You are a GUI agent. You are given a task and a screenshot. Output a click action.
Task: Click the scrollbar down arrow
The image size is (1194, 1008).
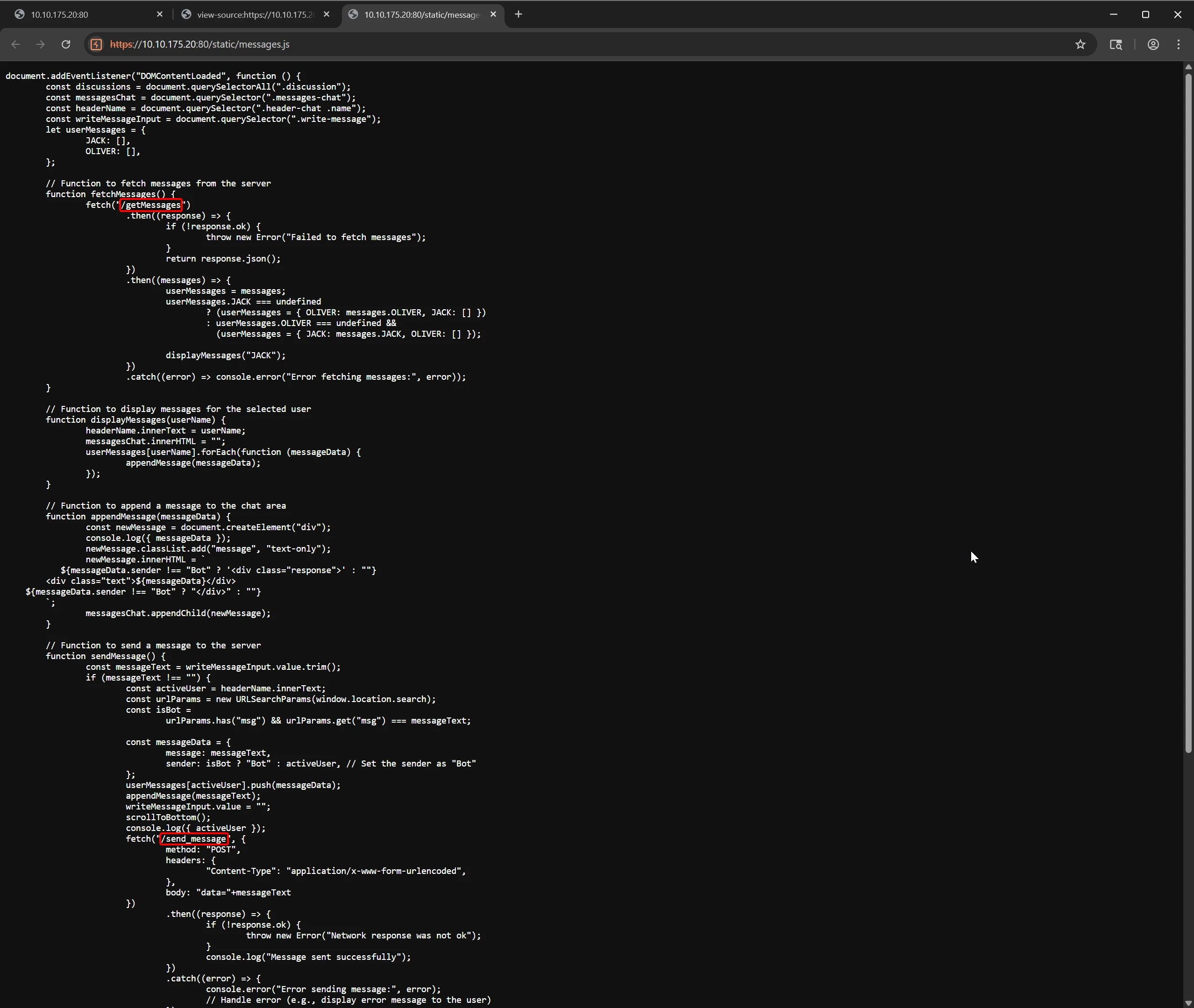(x=1188, y=1003)
